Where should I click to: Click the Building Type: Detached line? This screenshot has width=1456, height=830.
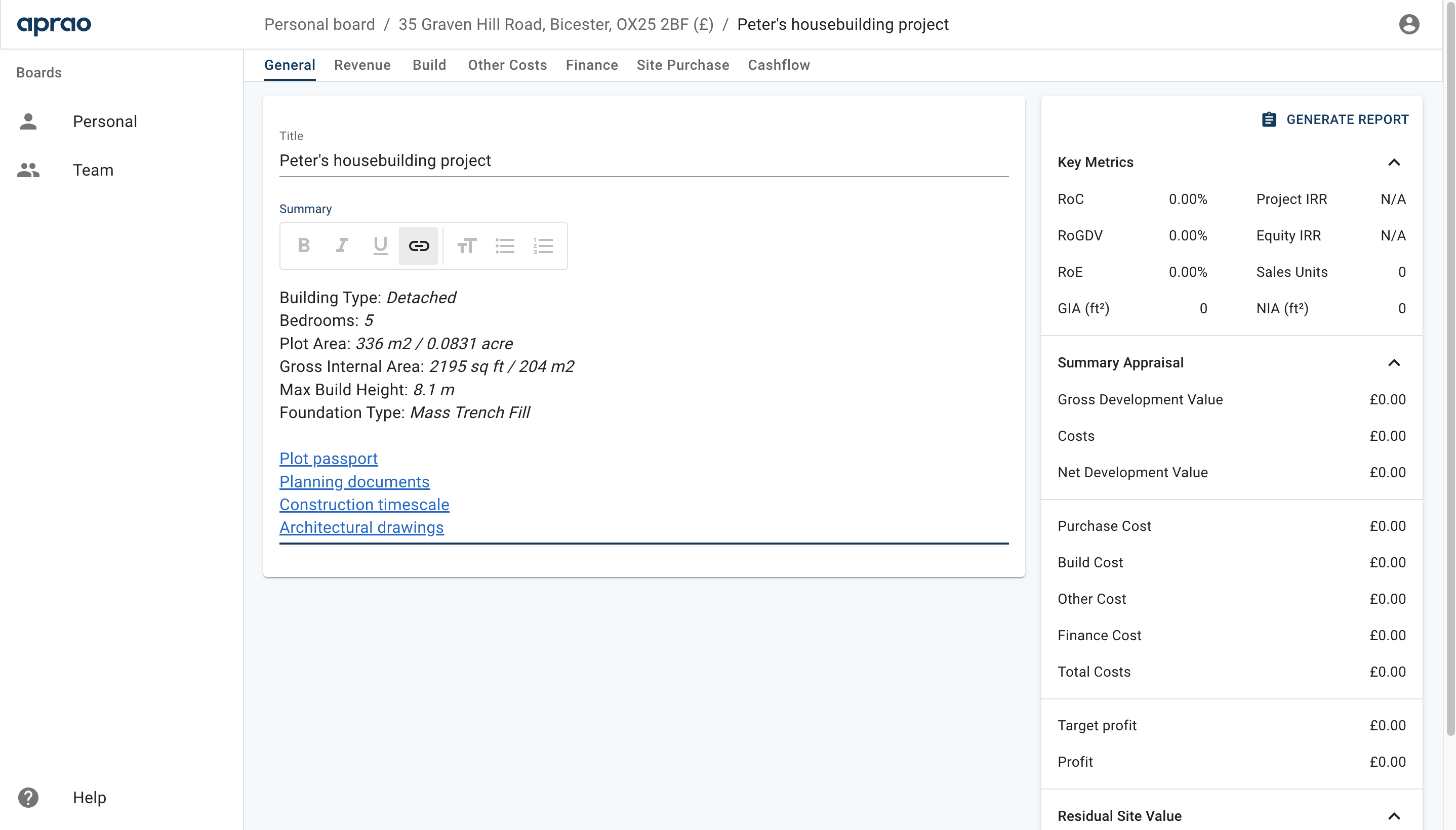[x=368, y=298]
